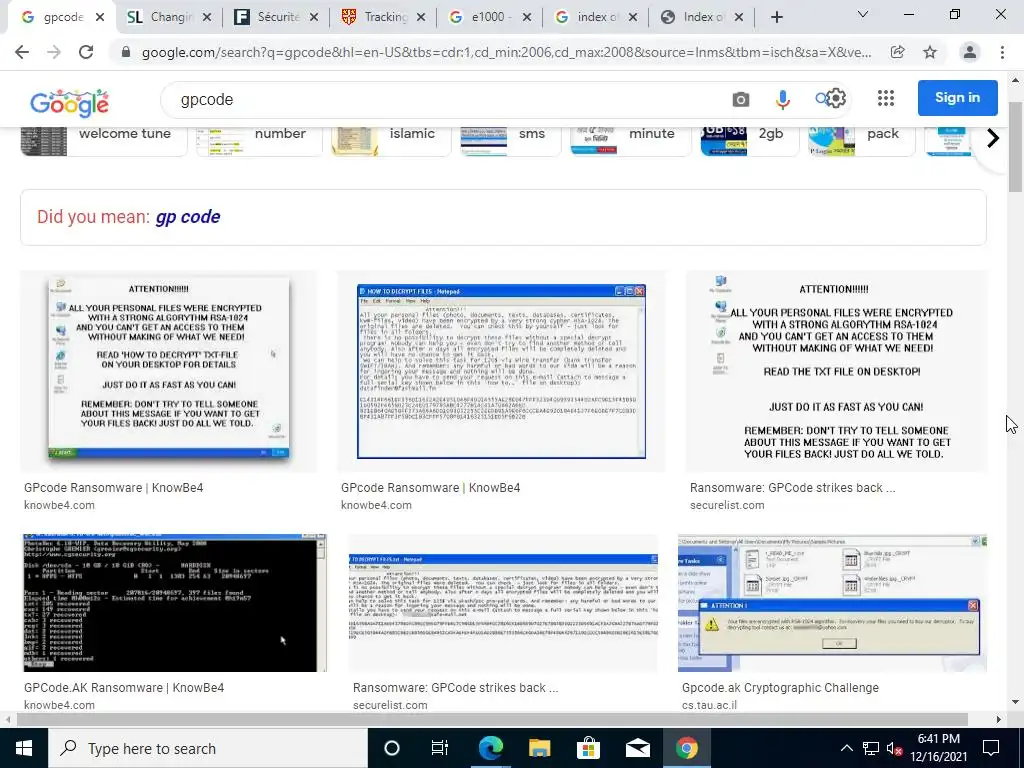Open Microsoft Store from taskbar

588,748
